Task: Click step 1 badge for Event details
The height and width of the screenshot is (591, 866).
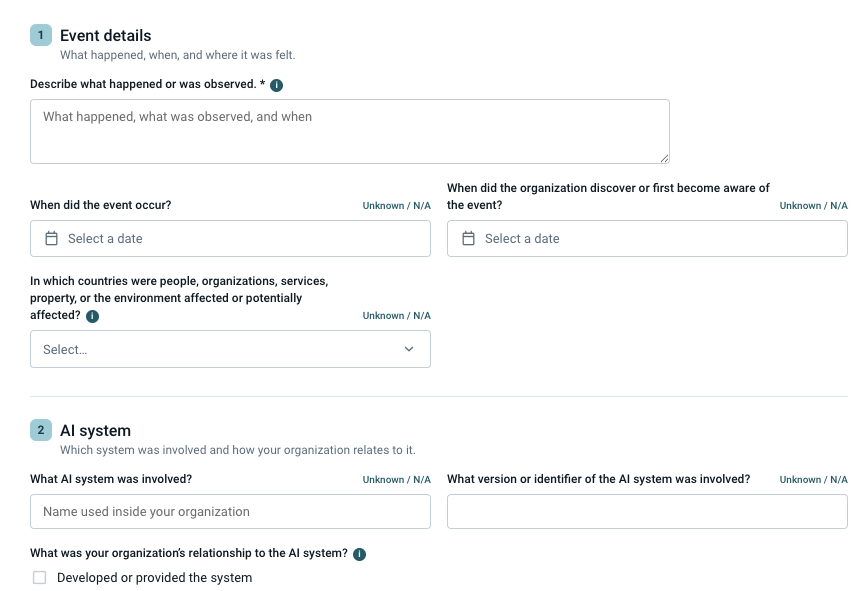Action: pos(41,35)
